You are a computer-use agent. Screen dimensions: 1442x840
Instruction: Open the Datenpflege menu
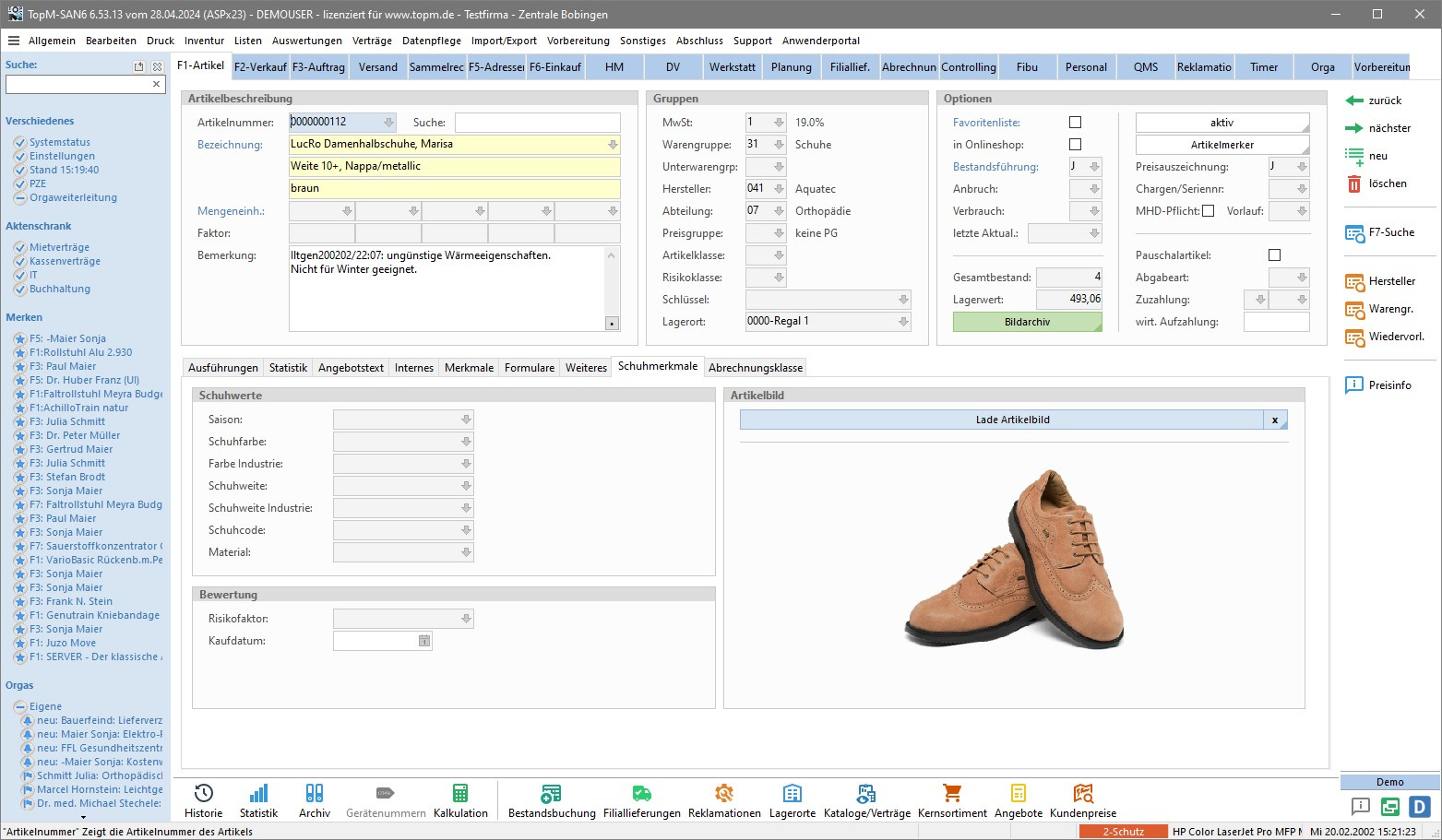pyautogui.click(x=432, y=41)
